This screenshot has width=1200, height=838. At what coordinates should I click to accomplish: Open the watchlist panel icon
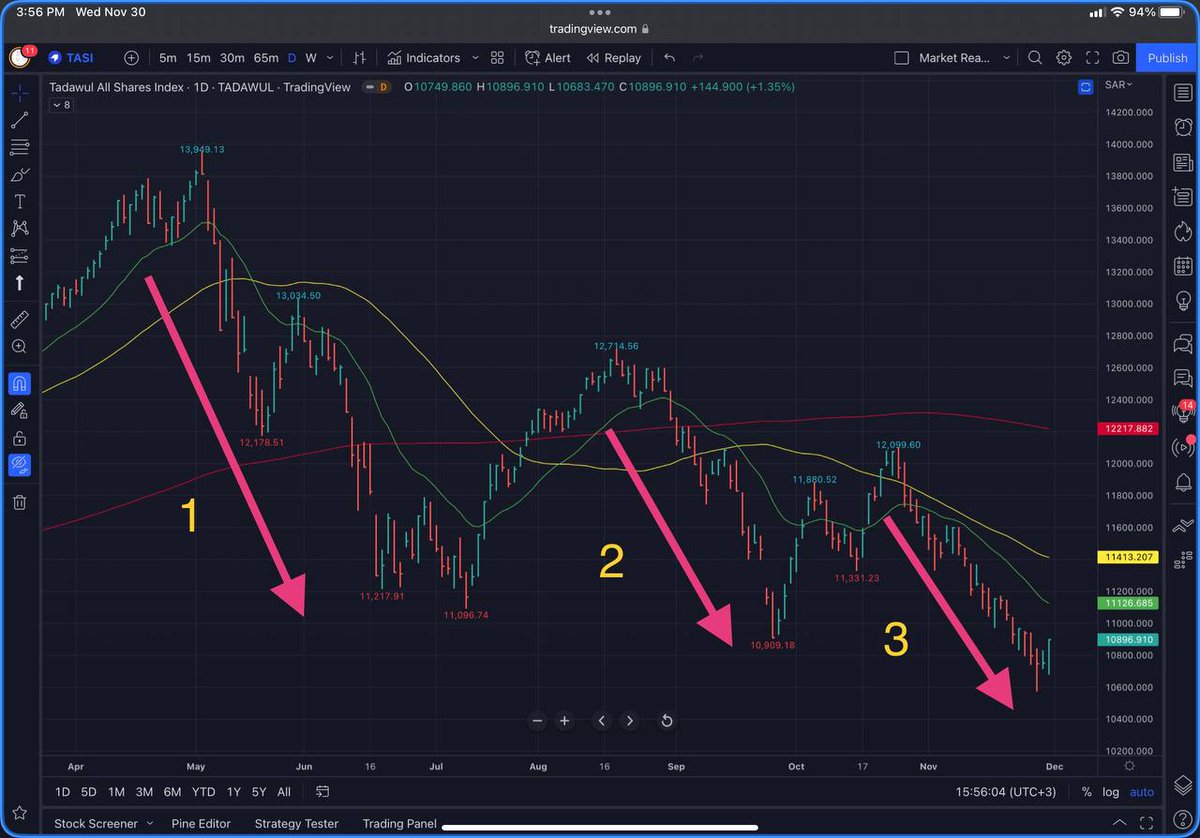(1183, 92)
